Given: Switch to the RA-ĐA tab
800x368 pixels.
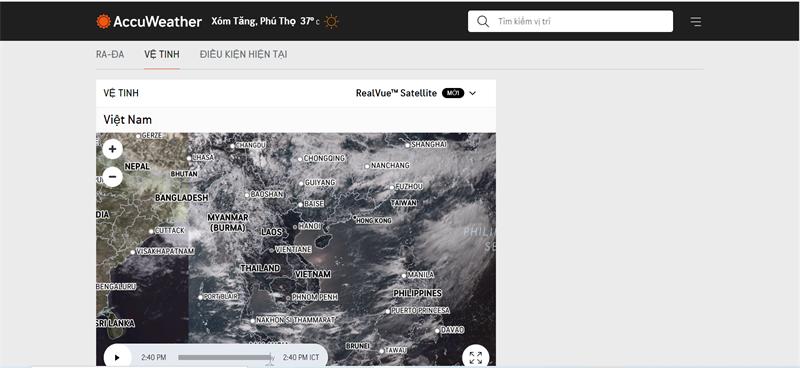Looking at the screenshot, I should pos(110,54).
